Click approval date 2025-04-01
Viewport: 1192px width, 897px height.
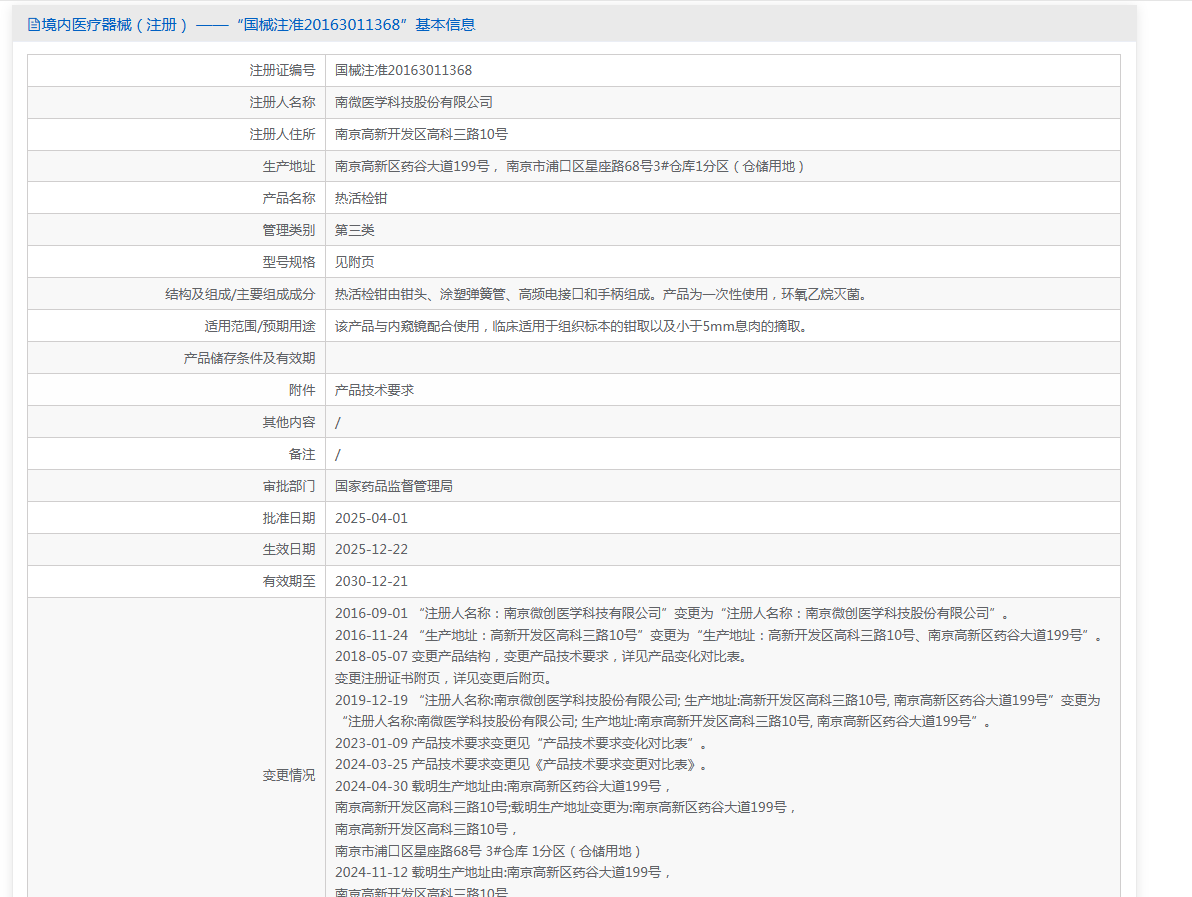click(x=372, y=518)
